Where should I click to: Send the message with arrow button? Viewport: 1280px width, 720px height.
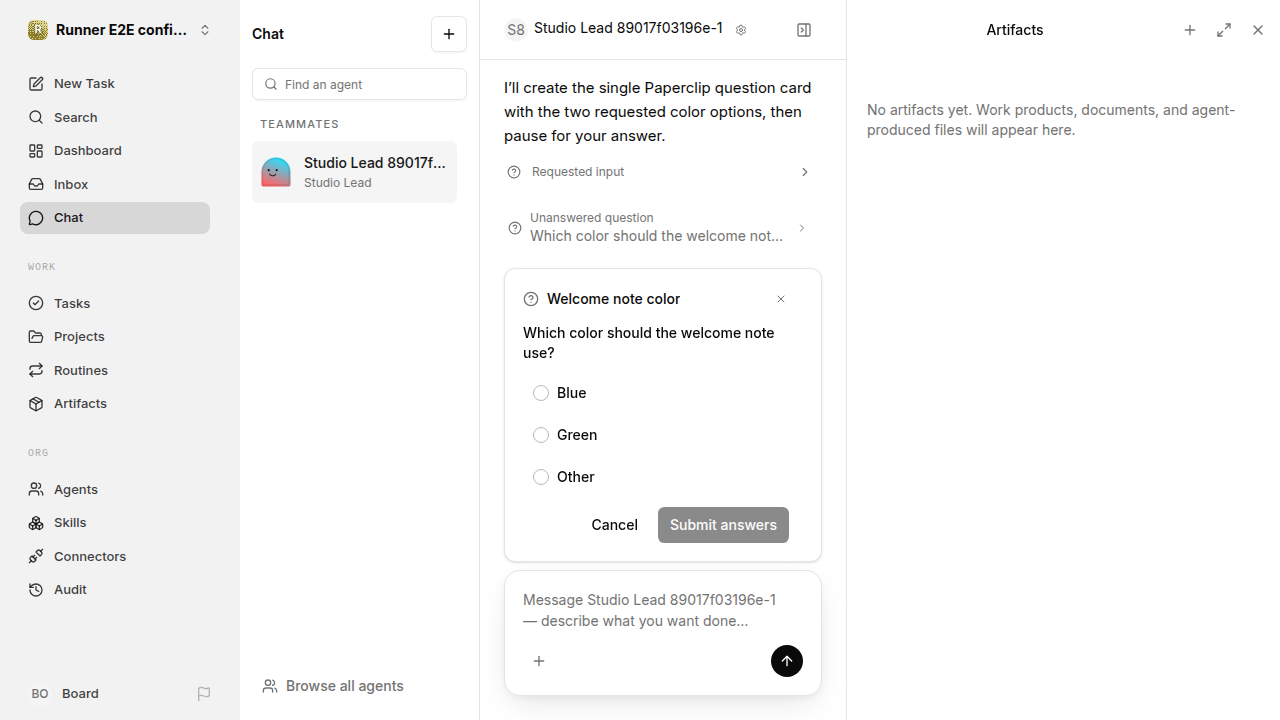click(787, 661)
